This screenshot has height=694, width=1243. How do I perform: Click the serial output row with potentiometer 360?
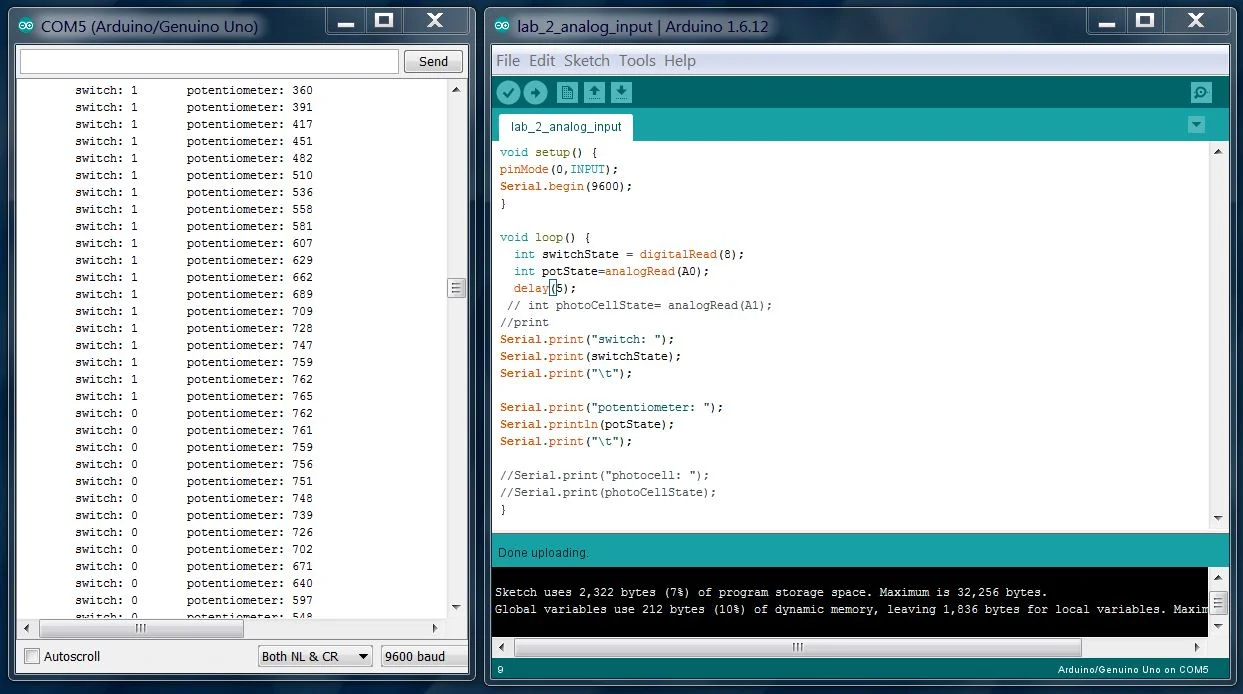coord(194,90)
